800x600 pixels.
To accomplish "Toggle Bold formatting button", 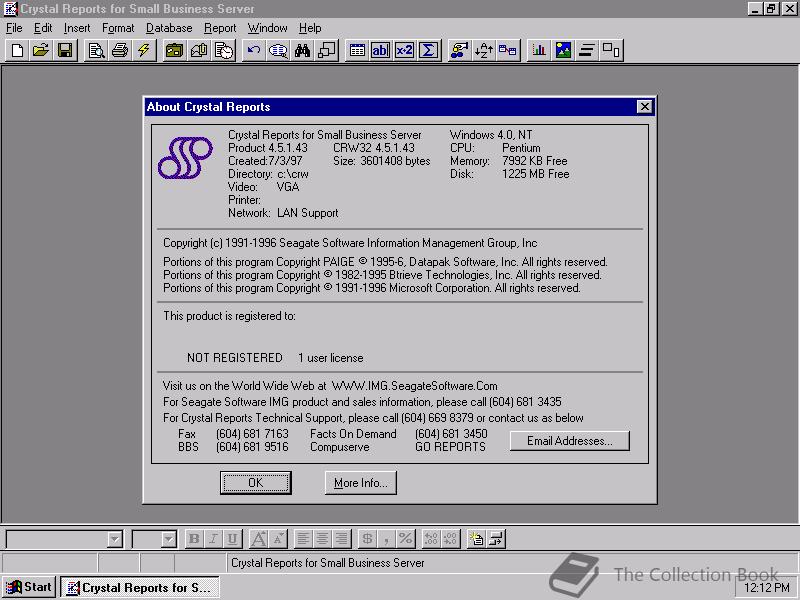I will (194, 539).
